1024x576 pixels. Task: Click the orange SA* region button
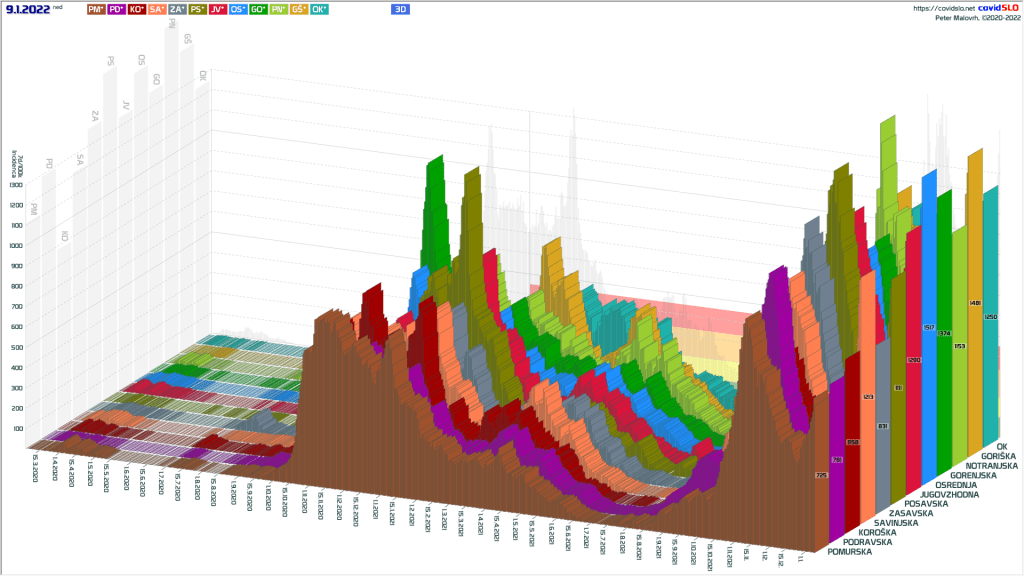pos(157,9)
